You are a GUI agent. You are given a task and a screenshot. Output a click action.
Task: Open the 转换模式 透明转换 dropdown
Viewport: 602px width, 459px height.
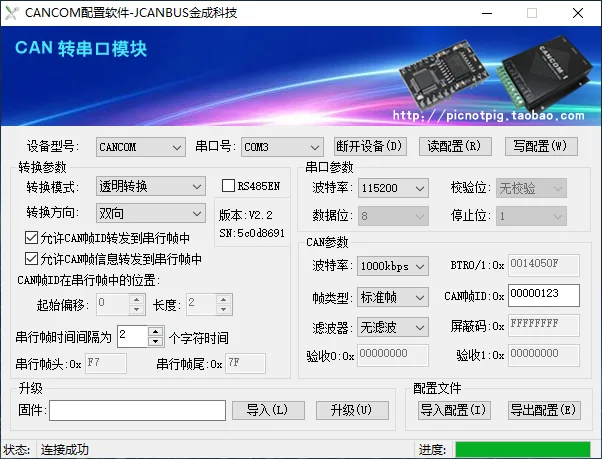[x=150, y=187]
